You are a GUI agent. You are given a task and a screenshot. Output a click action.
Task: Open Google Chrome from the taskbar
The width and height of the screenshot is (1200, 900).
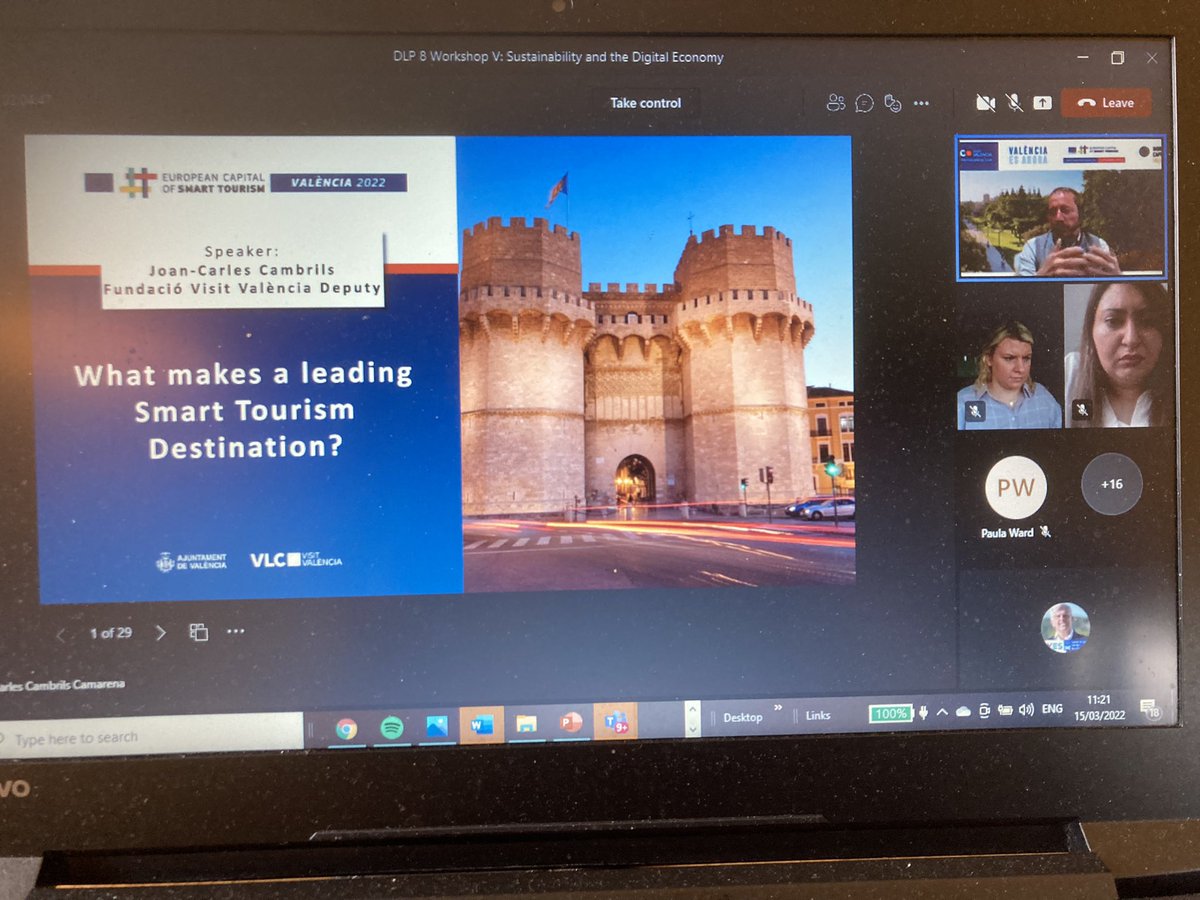346,729
